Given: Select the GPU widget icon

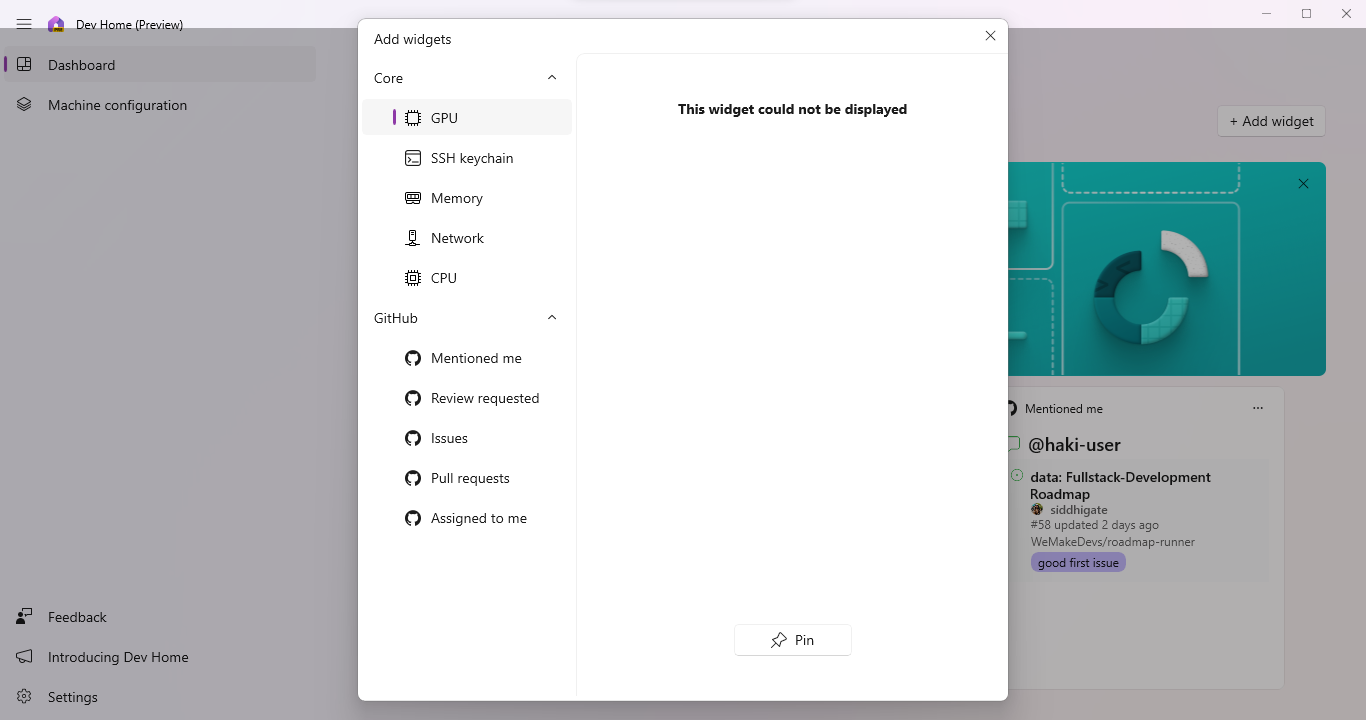Looking at the screenshot, I should point(413,117).
